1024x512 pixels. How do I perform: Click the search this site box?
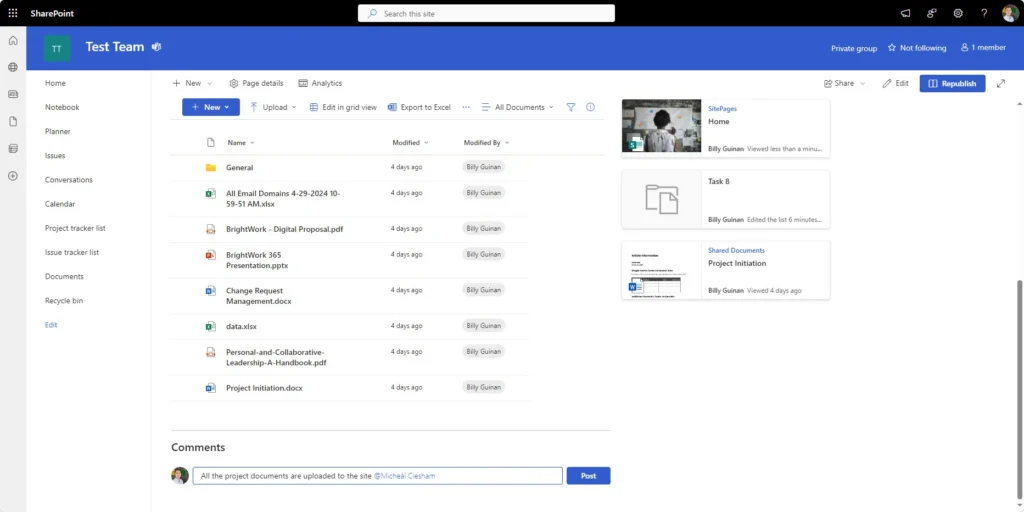486,13
